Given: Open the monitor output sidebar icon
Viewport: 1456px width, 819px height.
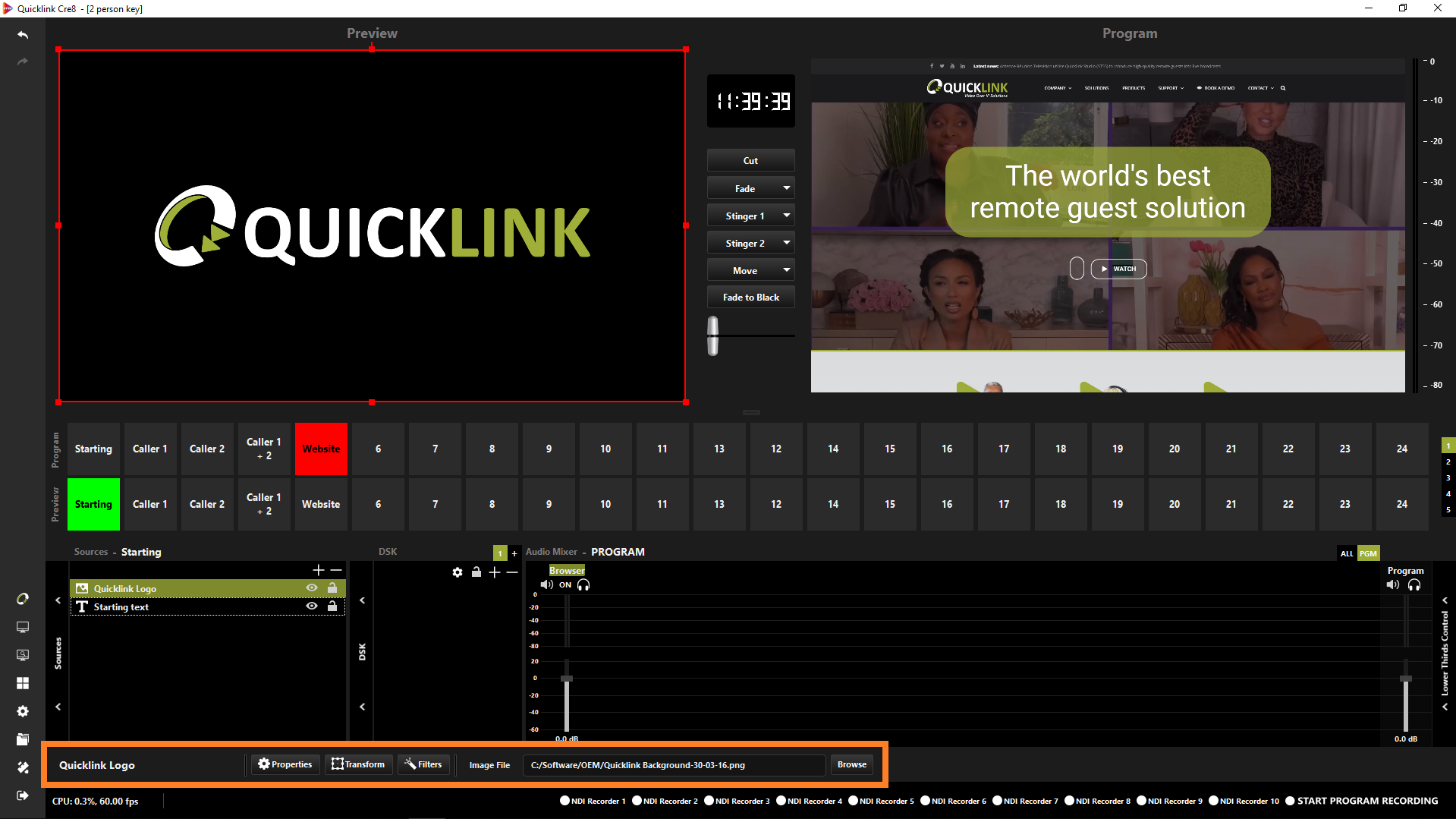Looking at the screenshot, I should pyautogui.click(x=23, y=627).
